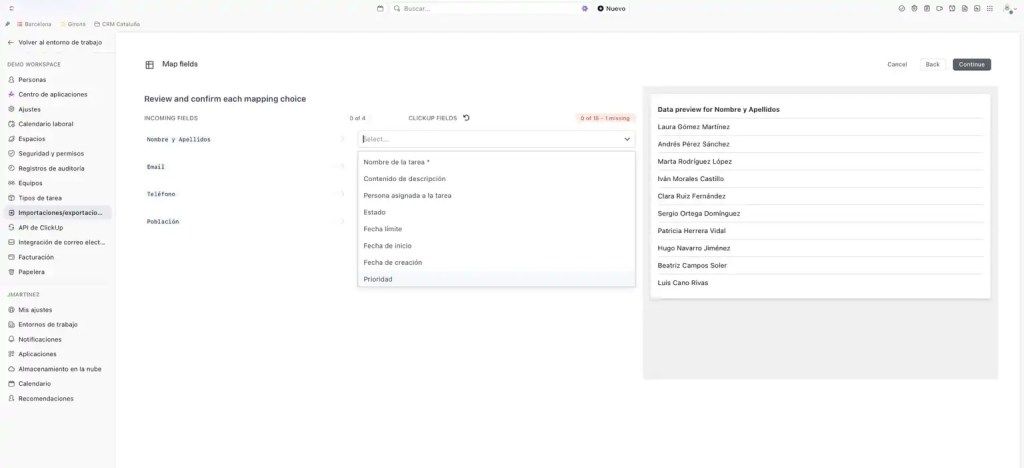This screenshot has height=468, width=1024.
Task: Open the Barcelona favorite in the favorites bar
Action: click(35, 24)
